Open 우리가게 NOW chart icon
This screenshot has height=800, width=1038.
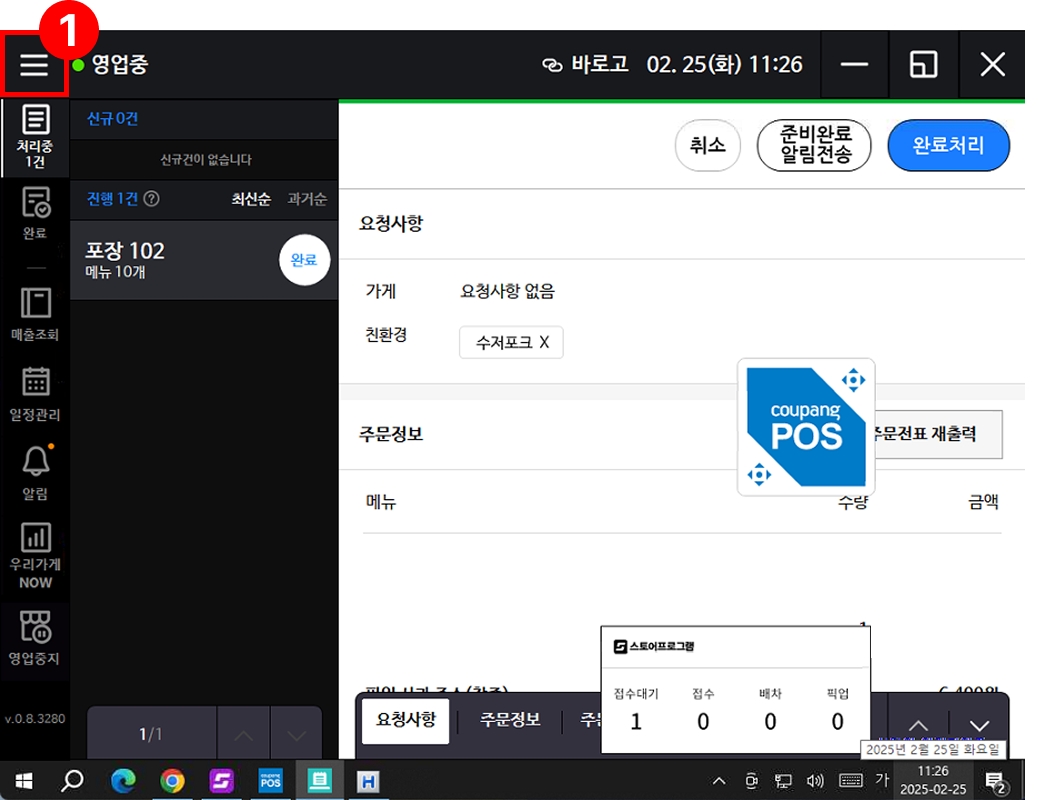pos(35,554)
